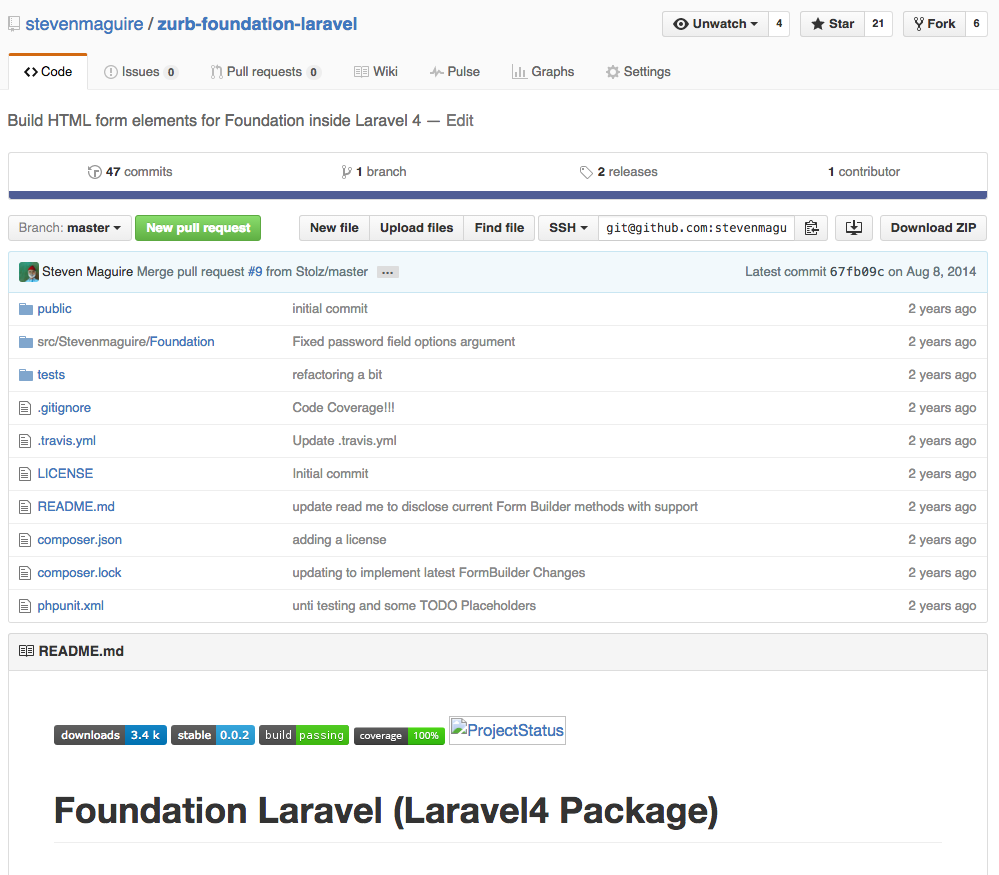Screen dimensions: 999x875
Task: Click the New pull request button
Action: coord(198,228)
